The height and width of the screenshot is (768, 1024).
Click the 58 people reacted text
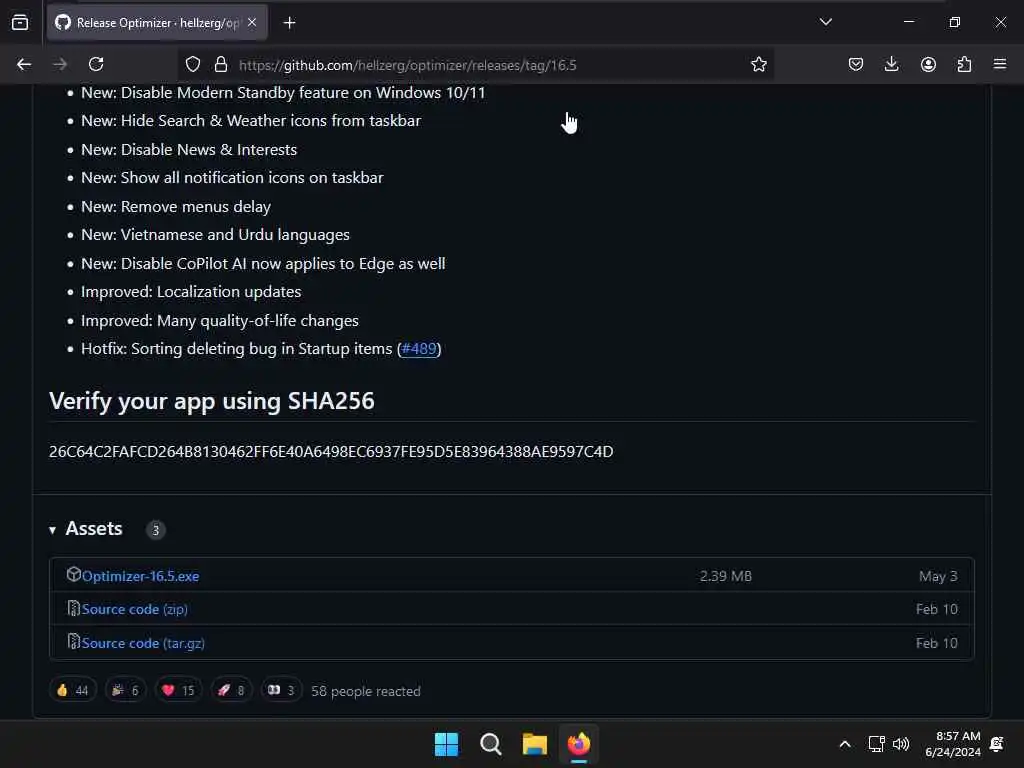[x=366, y=691]
